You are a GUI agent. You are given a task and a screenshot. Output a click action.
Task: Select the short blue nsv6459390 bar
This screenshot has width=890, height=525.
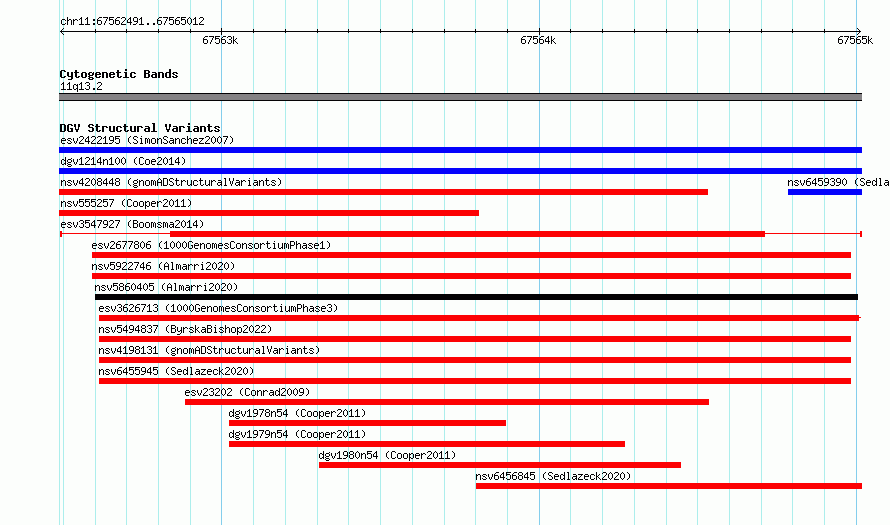[x=825, y=192]
